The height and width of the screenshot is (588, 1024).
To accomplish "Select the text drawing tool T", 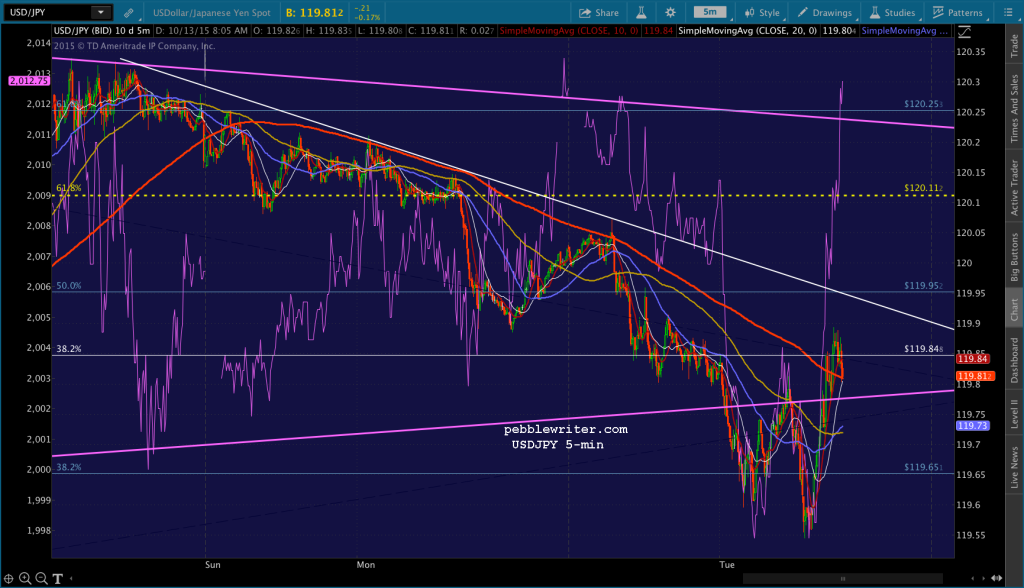I will point(57,578).
